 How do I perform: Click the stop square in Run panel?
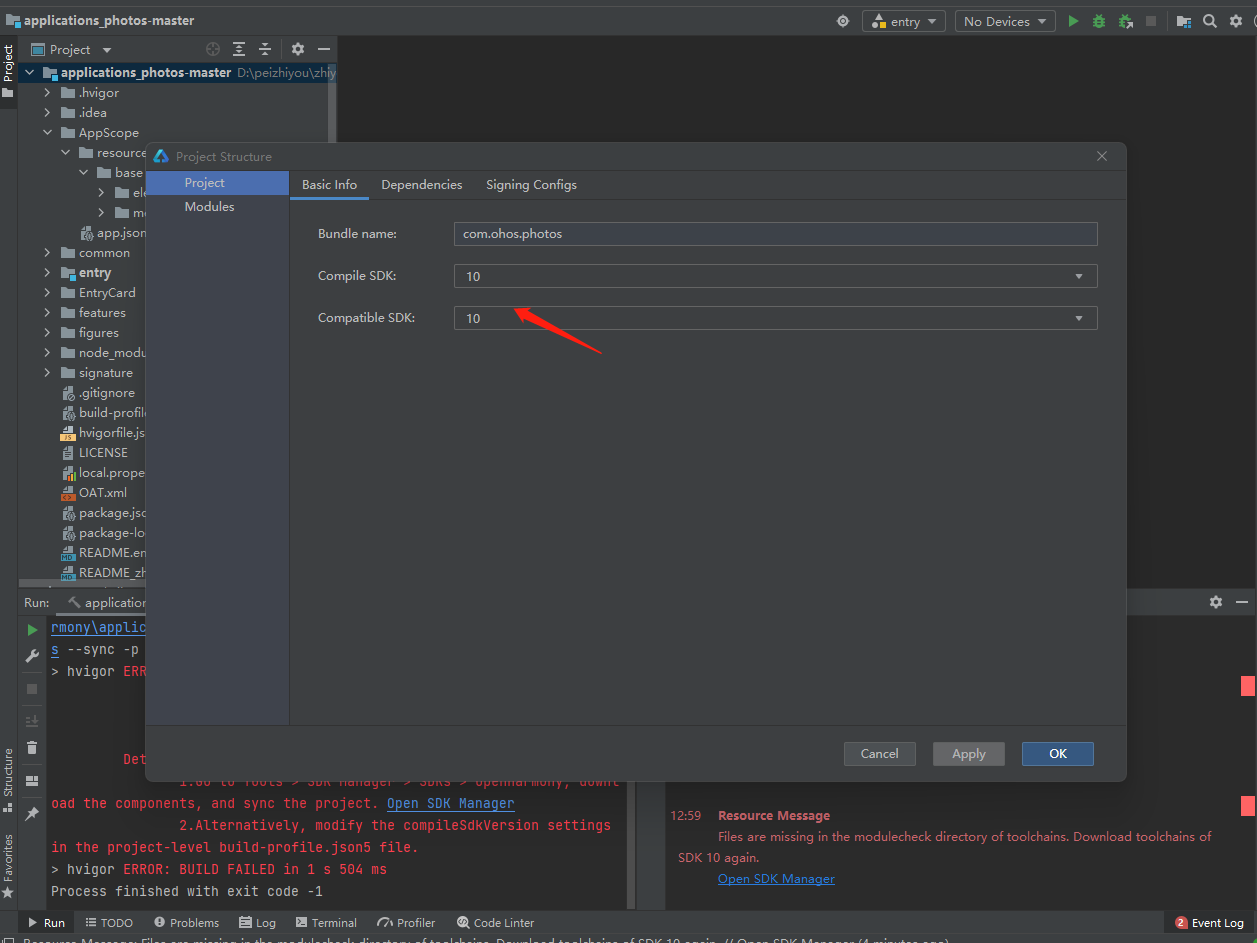(32, 689)
